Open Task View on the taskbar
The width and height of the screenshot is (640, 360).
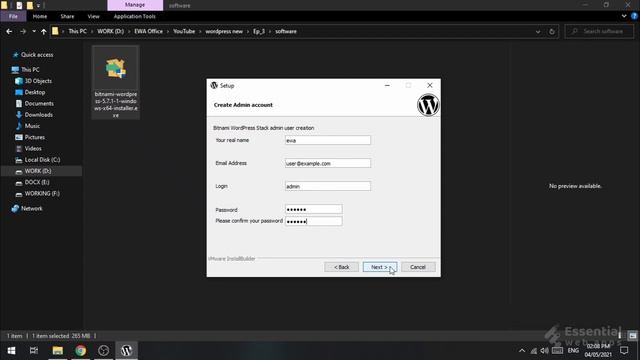[34, 351]
